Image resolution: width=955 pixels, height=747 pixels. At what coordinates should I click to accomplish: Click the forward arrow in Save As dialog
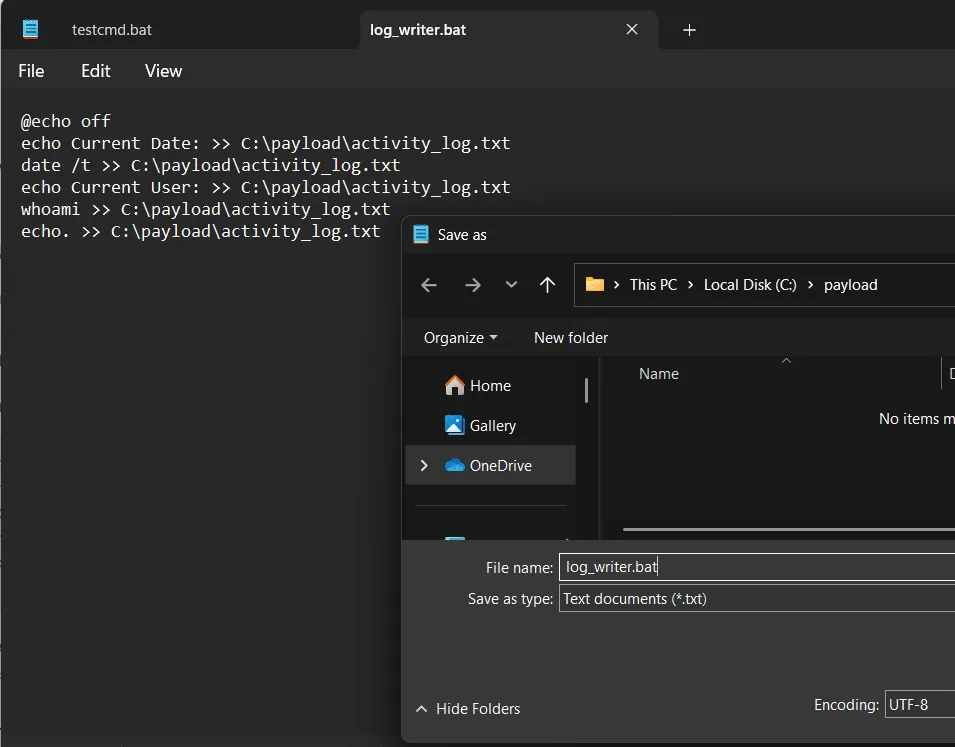click(472, 284)
